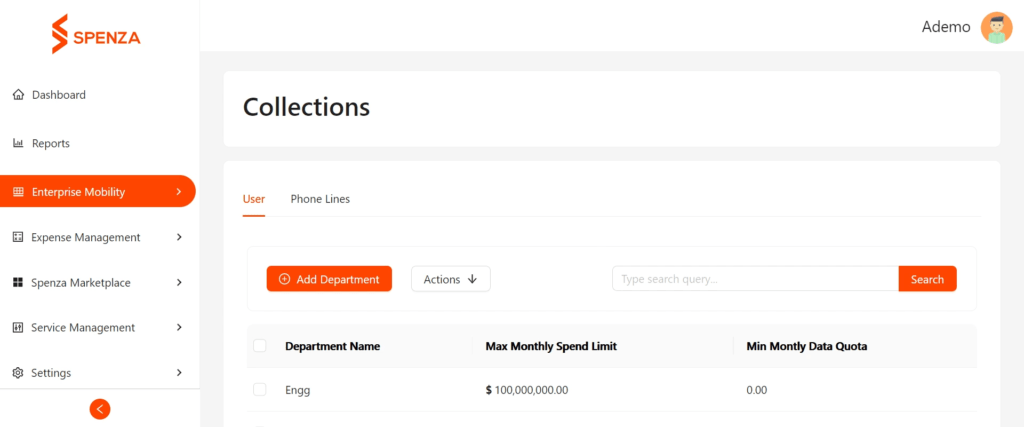Click the Settings gear icon
1024x427 pixels.
pyautogui.click(x=18, y=373)
